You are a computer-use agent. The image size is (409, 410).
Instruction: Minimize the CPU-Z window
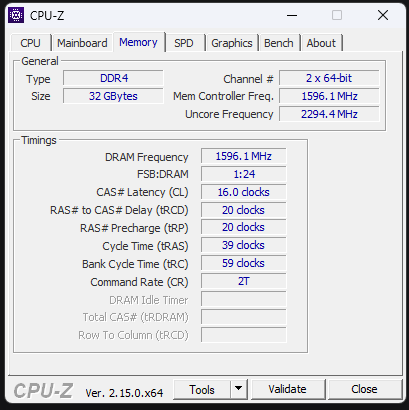[292, 15]
